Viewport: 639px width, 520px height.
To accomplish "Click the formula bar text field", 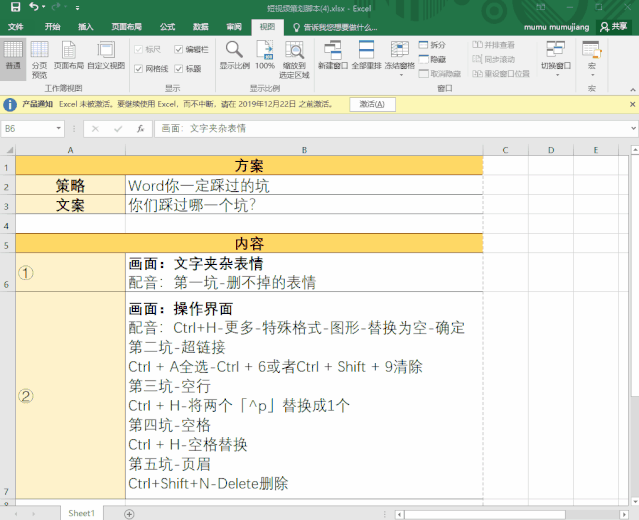I will (x=391, y=129).
